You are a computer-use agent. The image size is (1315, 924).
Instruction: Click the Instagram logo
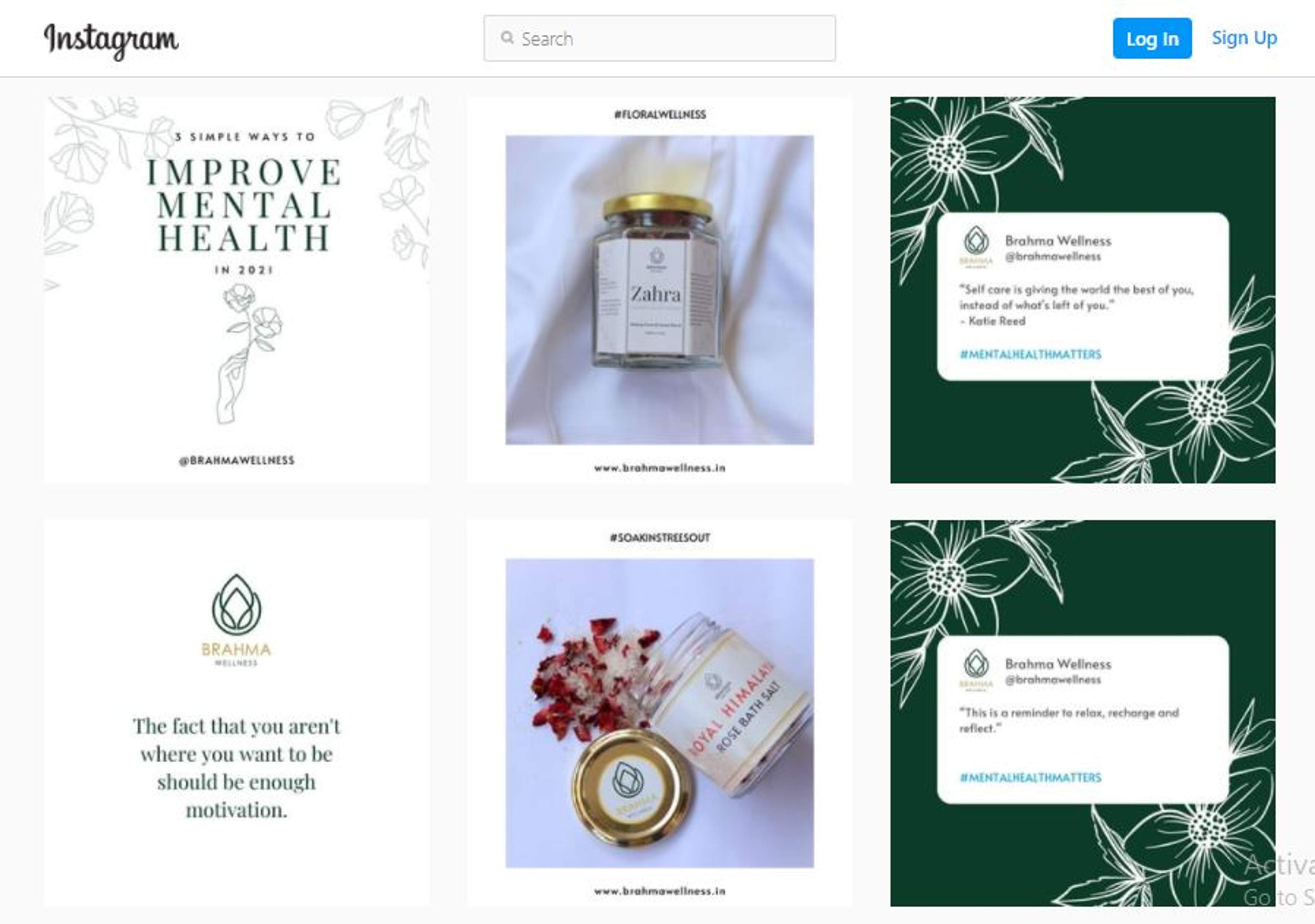point(111,40)
